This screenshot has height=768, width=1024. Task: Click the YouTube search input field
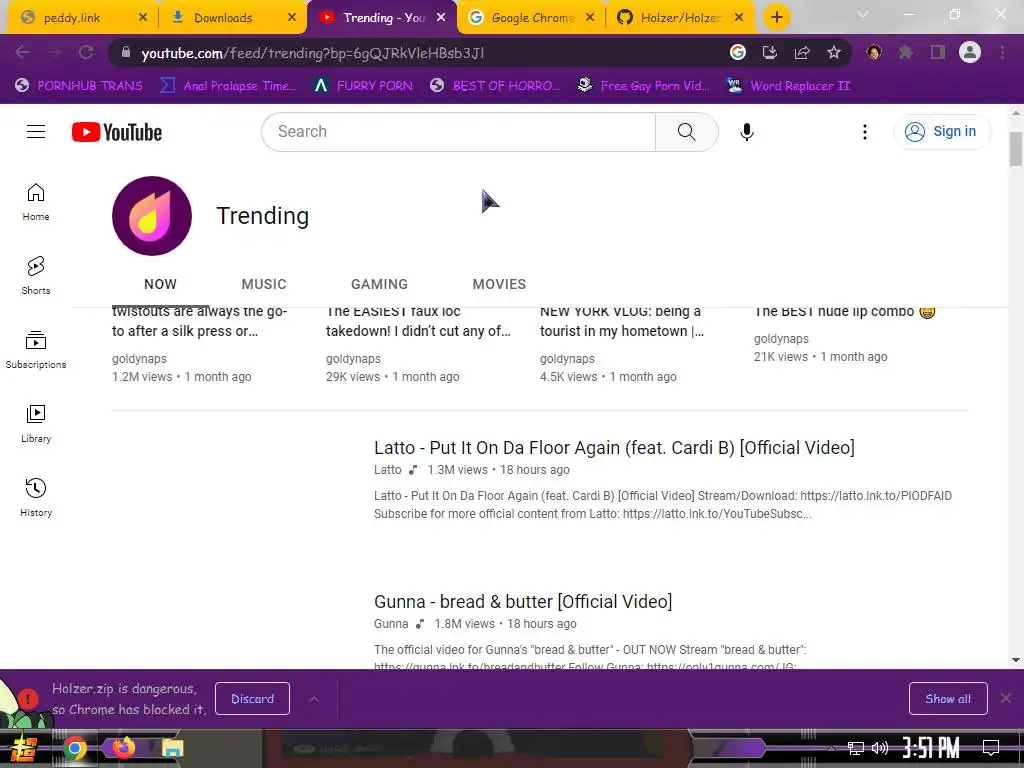458,132
